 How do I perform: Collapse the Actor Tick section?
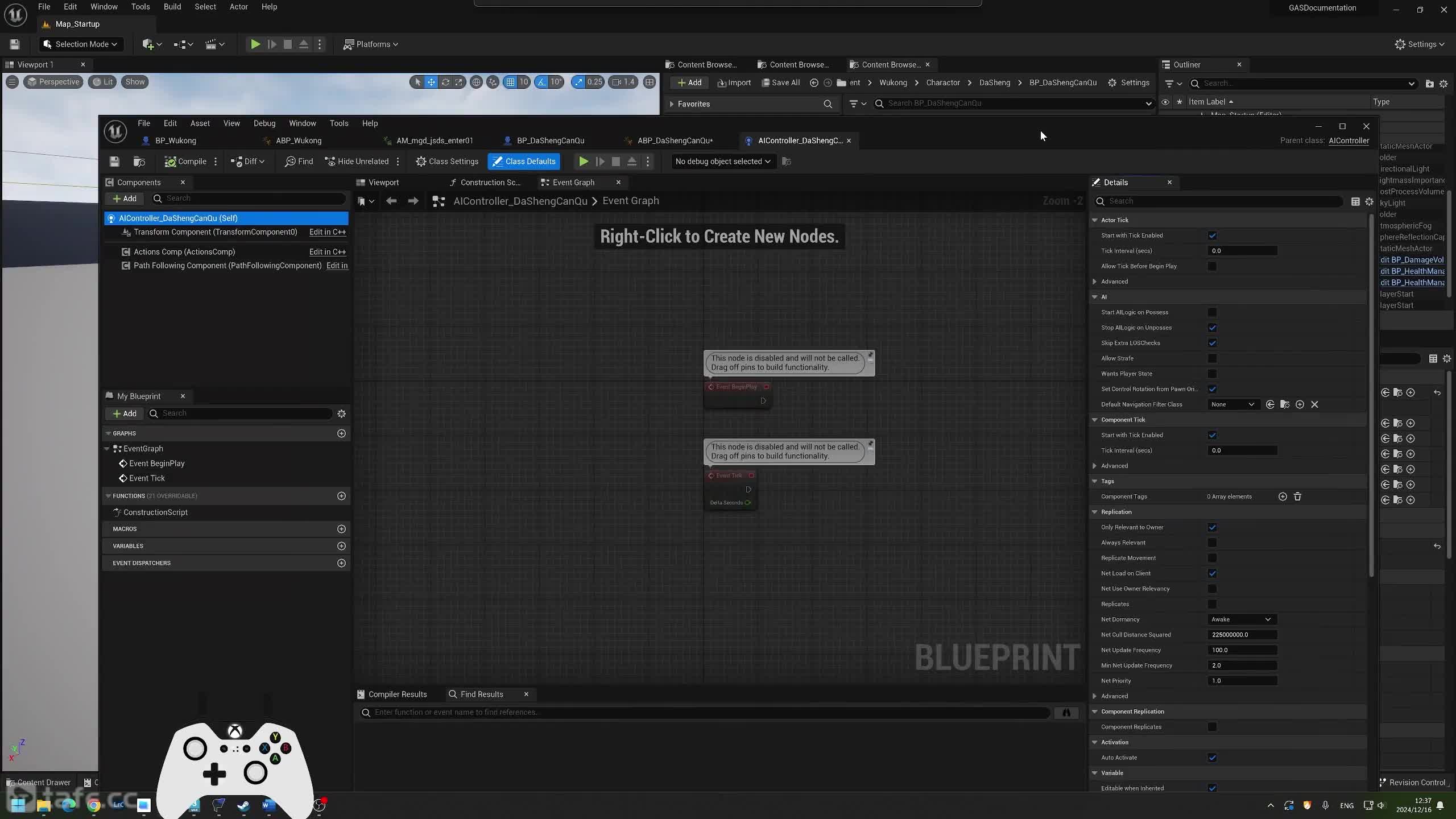coord(1094,220)
